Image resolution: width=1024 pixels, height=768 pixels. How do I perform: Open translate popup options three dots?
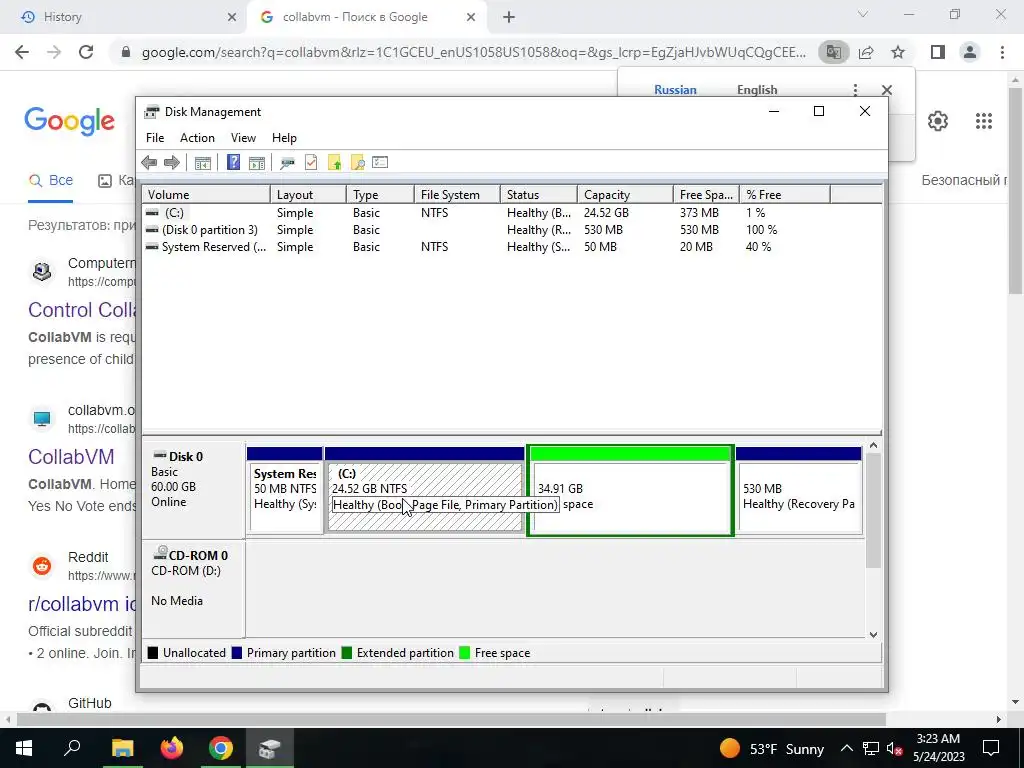tap(855, 90)
